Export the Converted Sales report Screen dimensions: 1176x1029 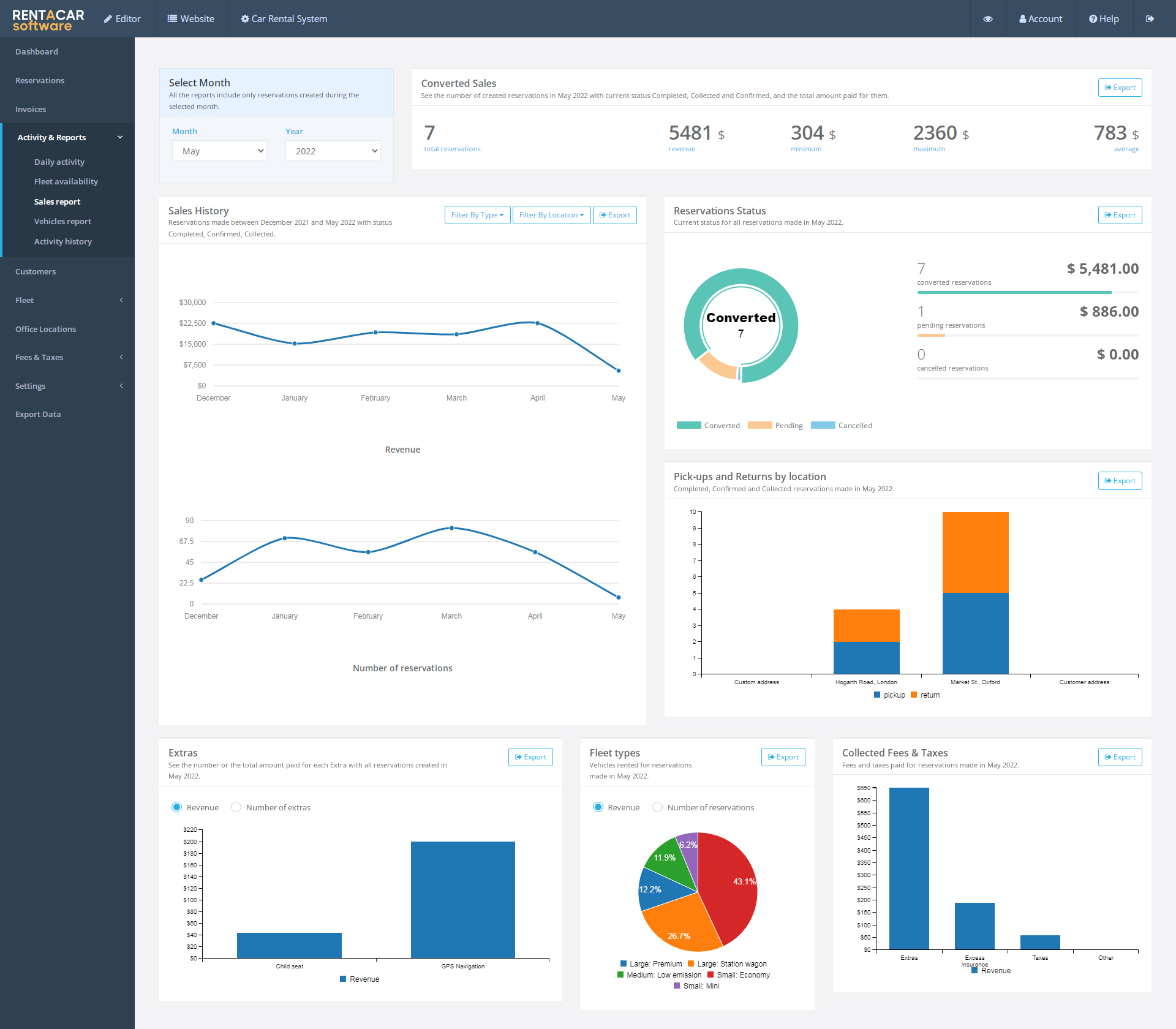coord(1120,88)
